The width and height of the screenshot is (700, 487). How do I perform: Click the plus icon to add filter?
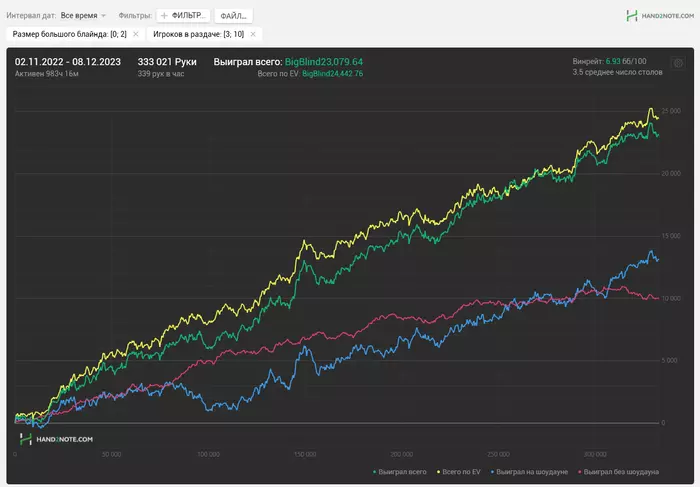click(165, 16)
